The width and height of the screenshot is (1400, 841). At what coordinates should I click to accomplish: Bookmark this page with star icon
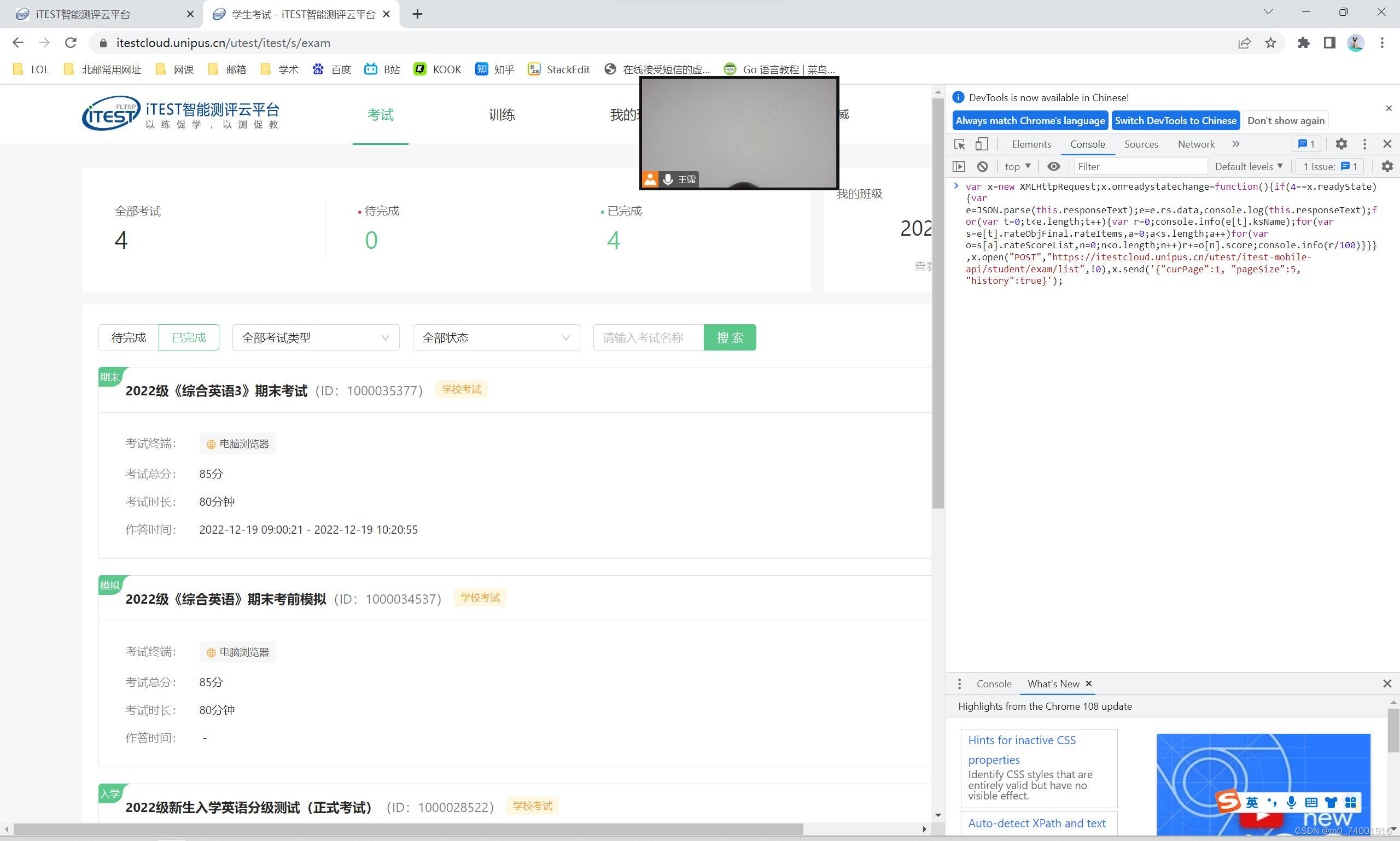click(1270, 43)
